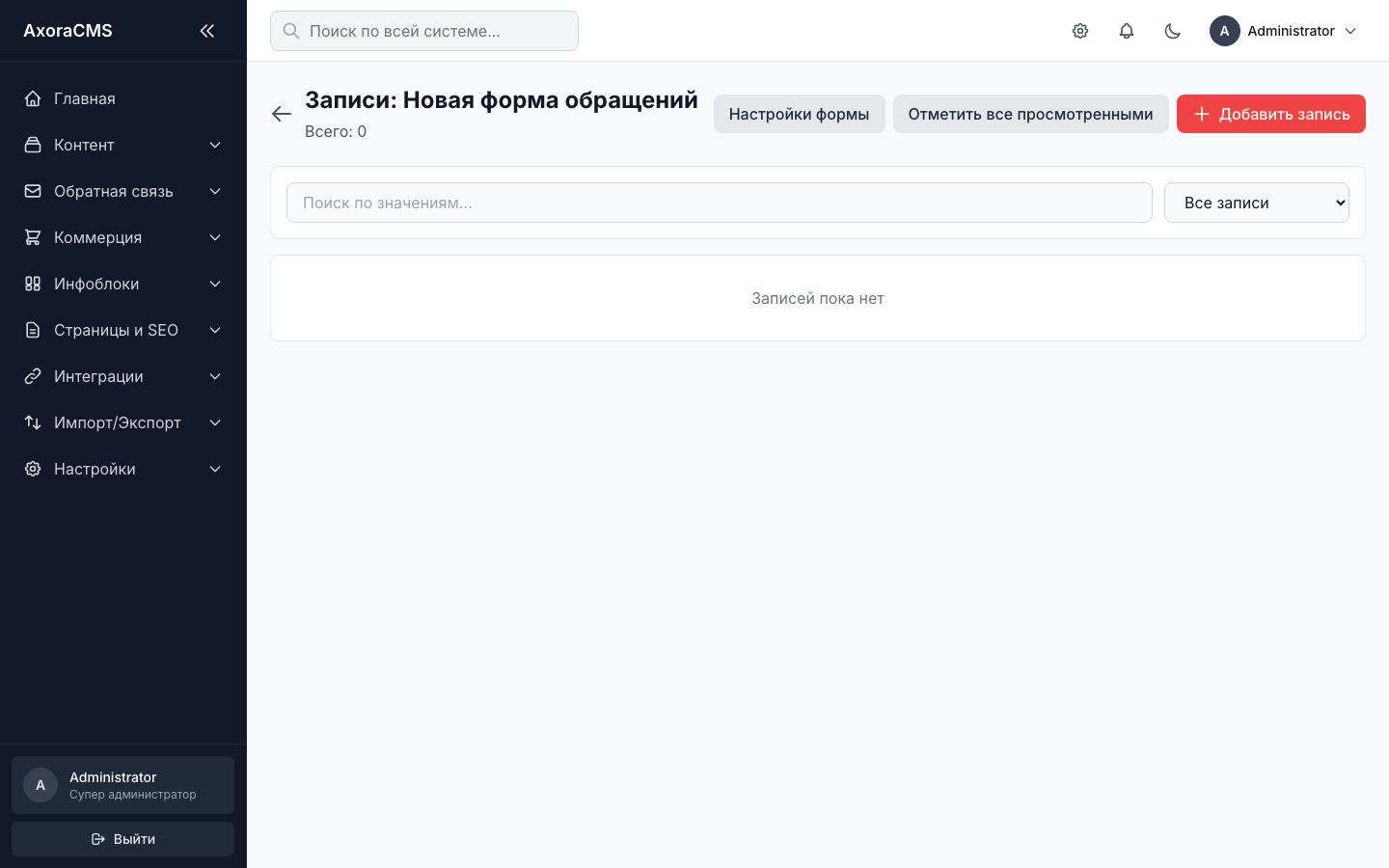This screenshot has height=868, width=1389.
Task: Expand the Обратная связь menu chevron
Action: [215, 191]
